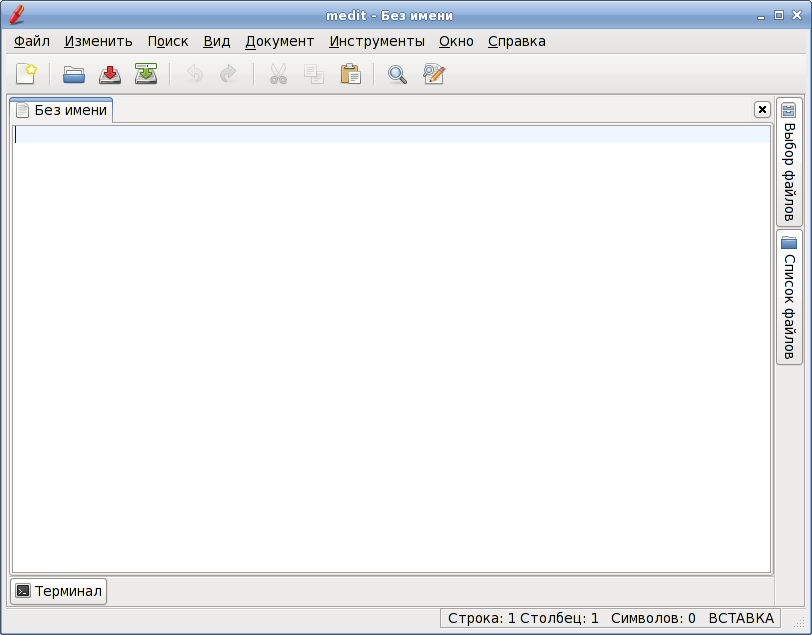Open the Изменить menu
Screen dimensions: 812x635
pos(98,41)
